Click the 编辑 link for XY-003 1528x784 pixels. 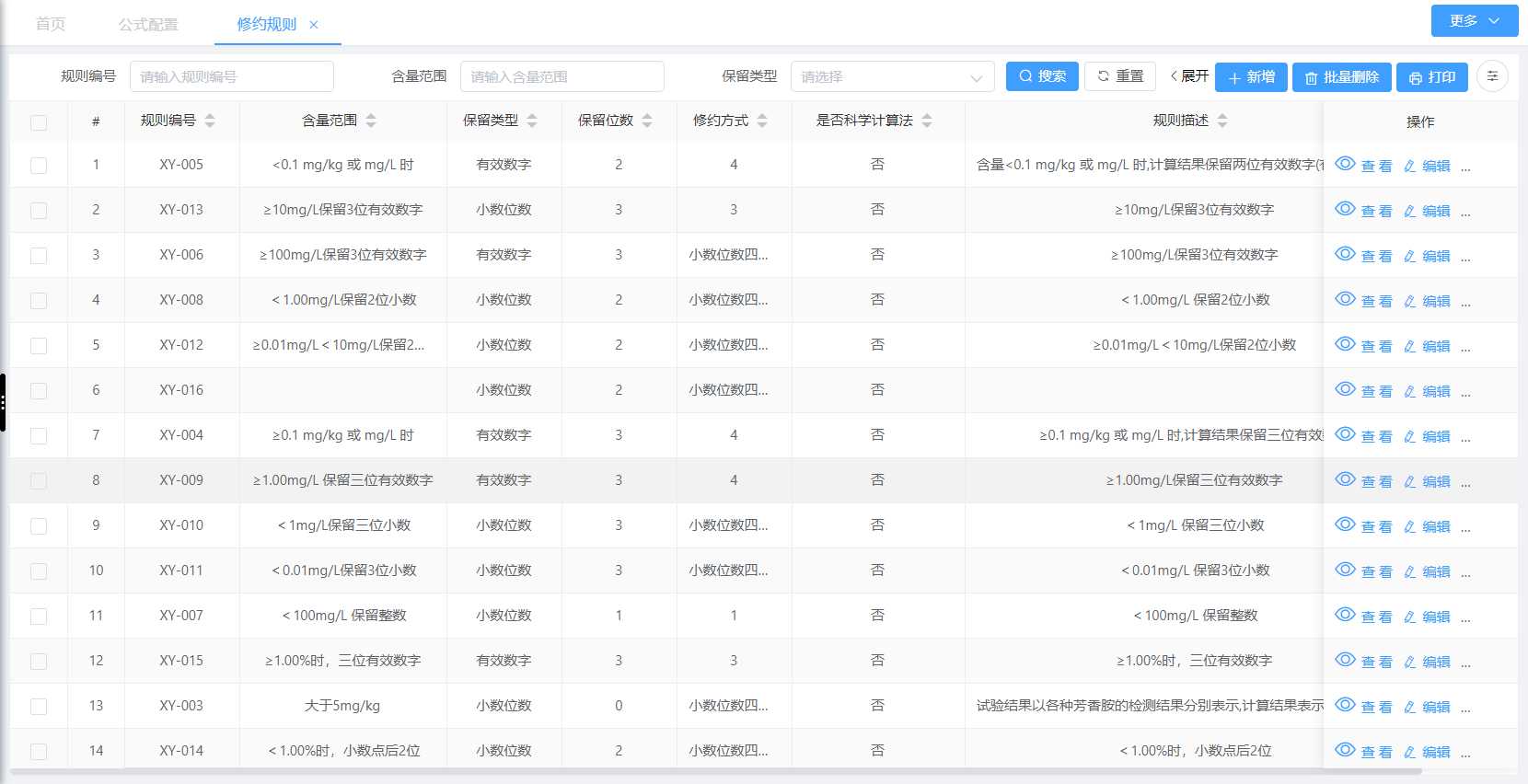1436,707
